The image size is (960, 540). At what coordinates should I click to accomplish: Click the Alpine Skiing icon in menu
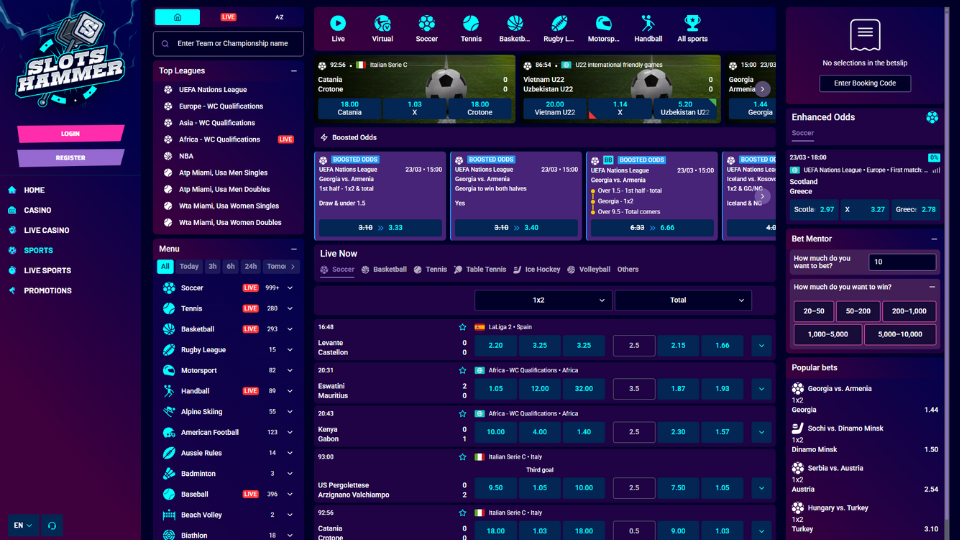pos(169,411)
